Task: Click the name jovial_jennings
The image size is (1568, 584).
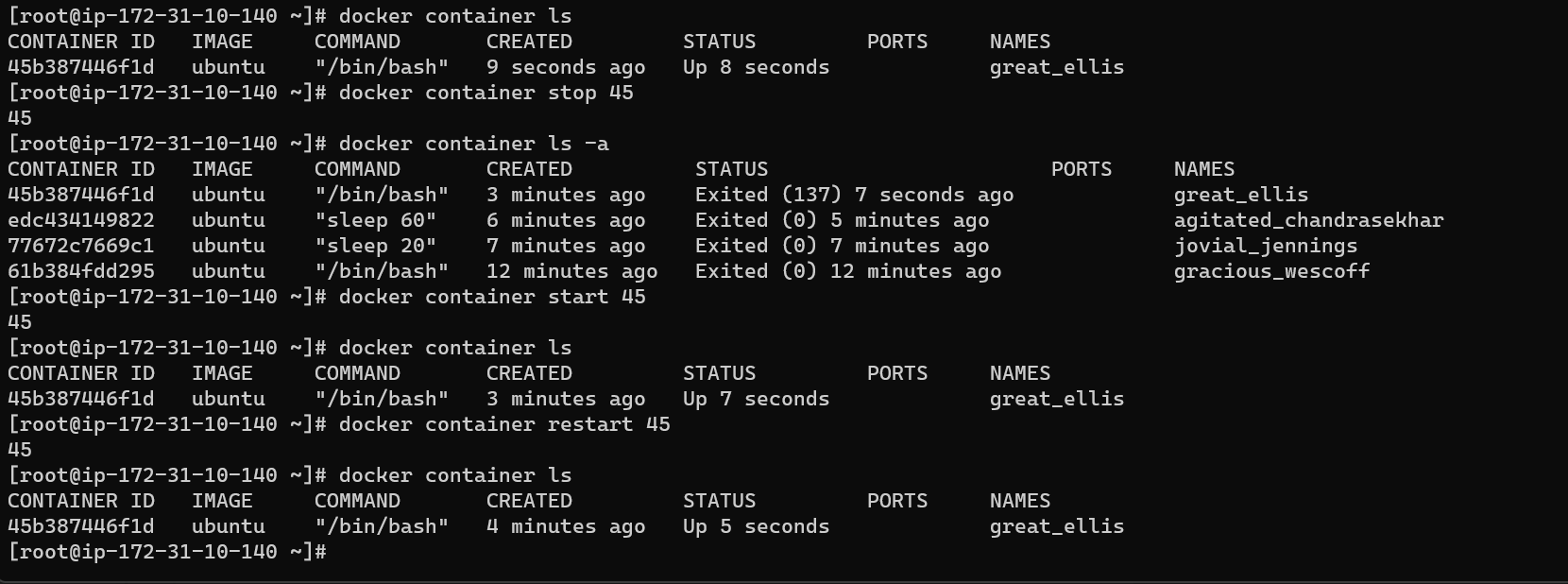Action: (1266, 247)
